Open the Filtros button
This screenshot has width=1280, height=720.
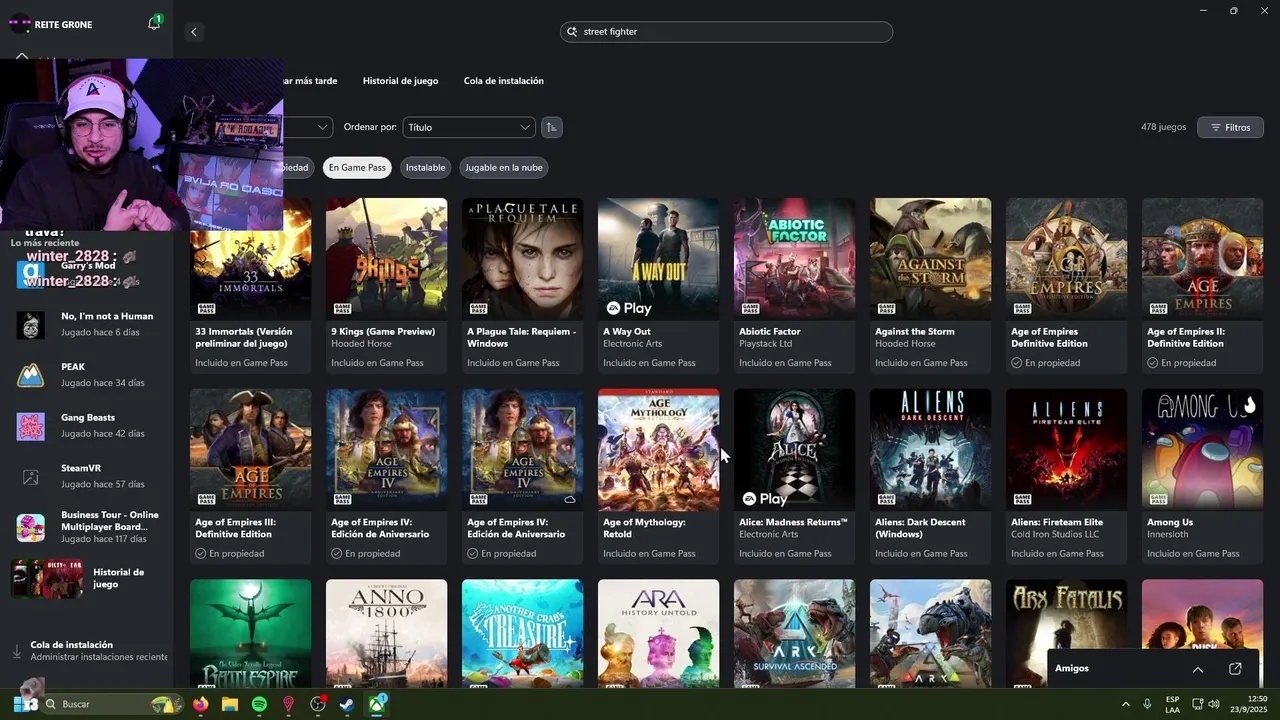tap(1230, 127)
